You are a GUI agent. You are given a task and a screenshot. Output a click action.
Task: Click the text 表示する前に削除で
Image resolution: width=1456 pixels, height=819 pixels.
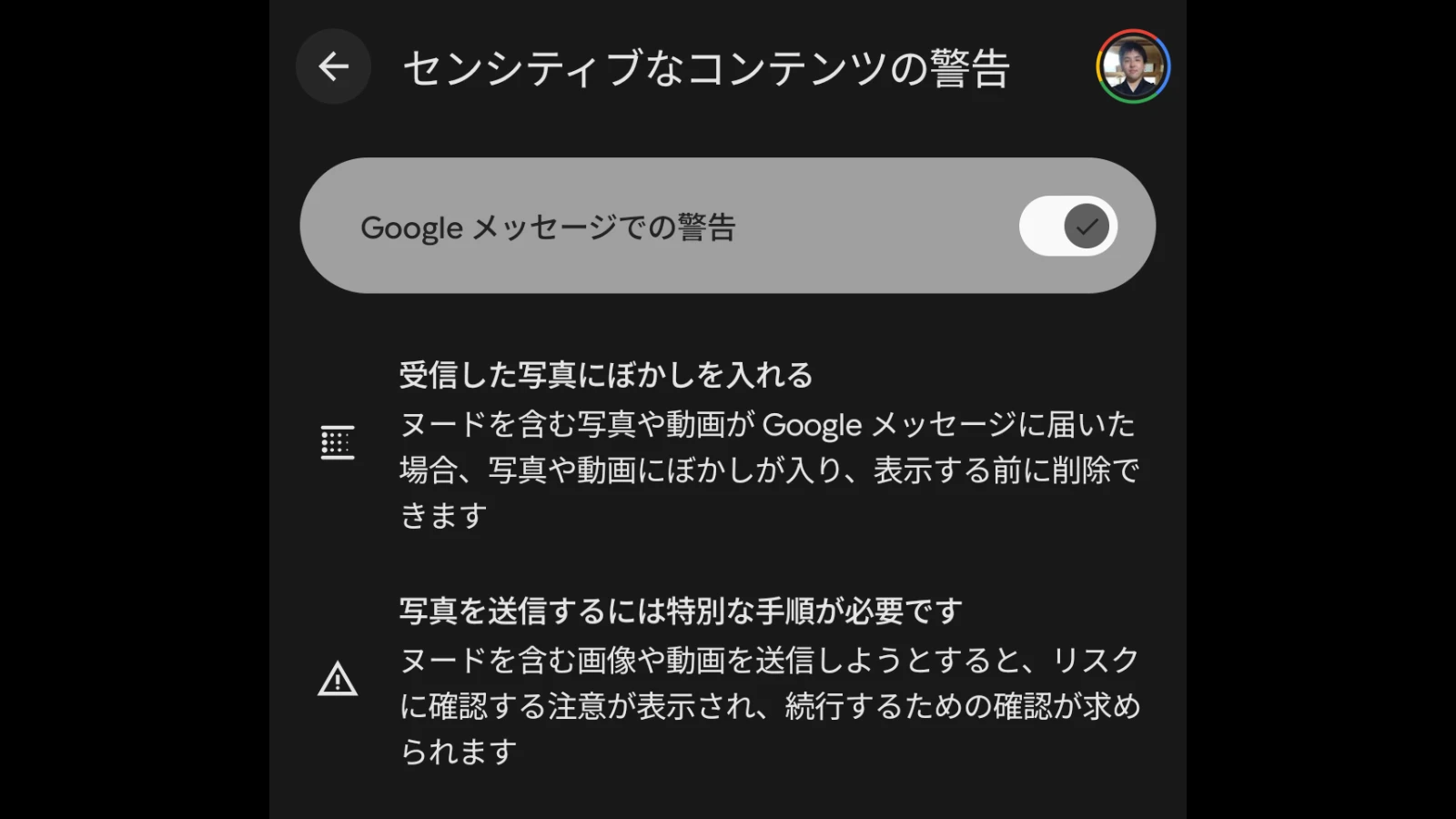pyautogui.click(x=1006, y=470)
